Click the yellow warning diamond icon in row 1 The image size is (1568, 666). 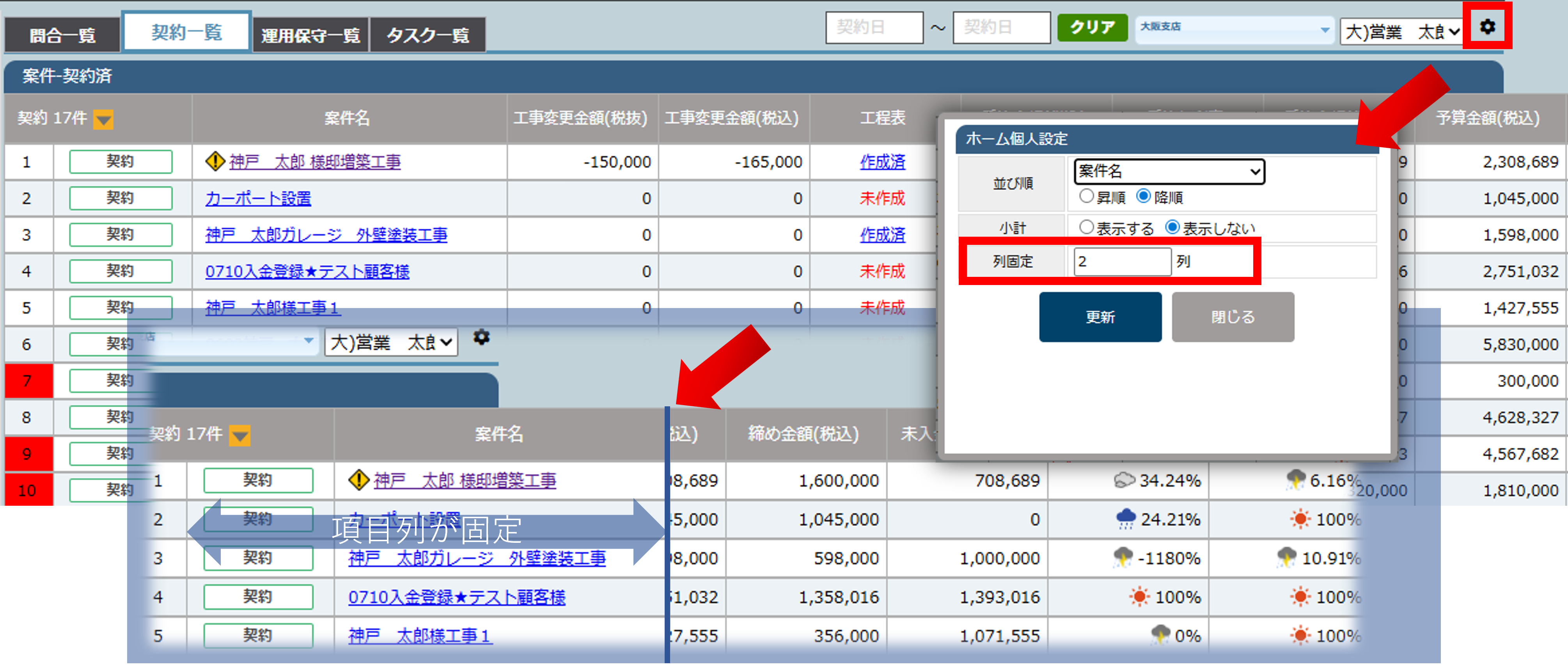(215, 161)
